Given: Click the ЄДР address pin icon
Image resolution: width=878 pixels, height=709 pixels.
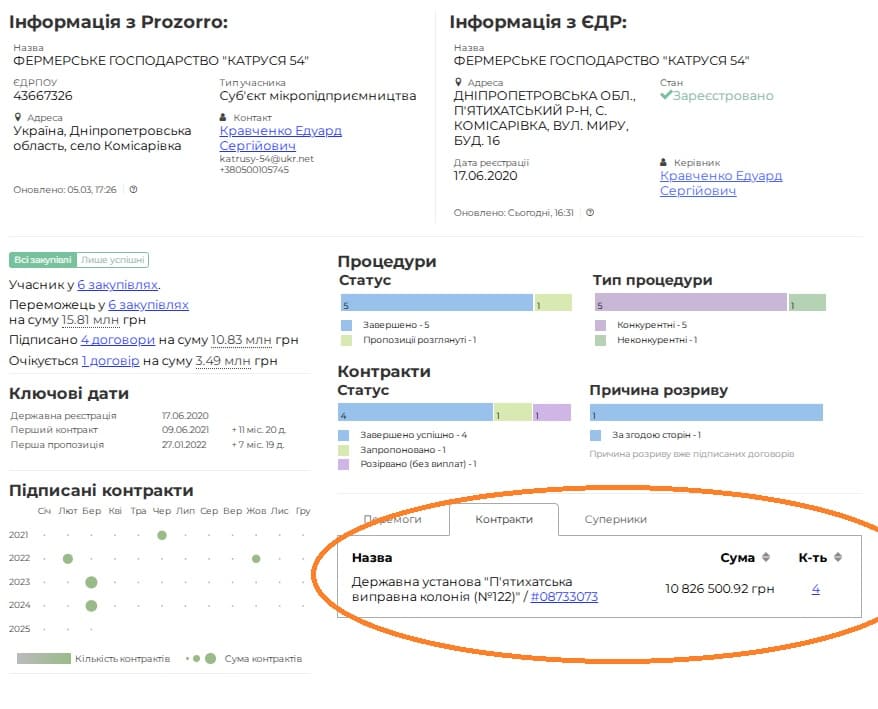Looking at the screenshot, I should point(459,83).
